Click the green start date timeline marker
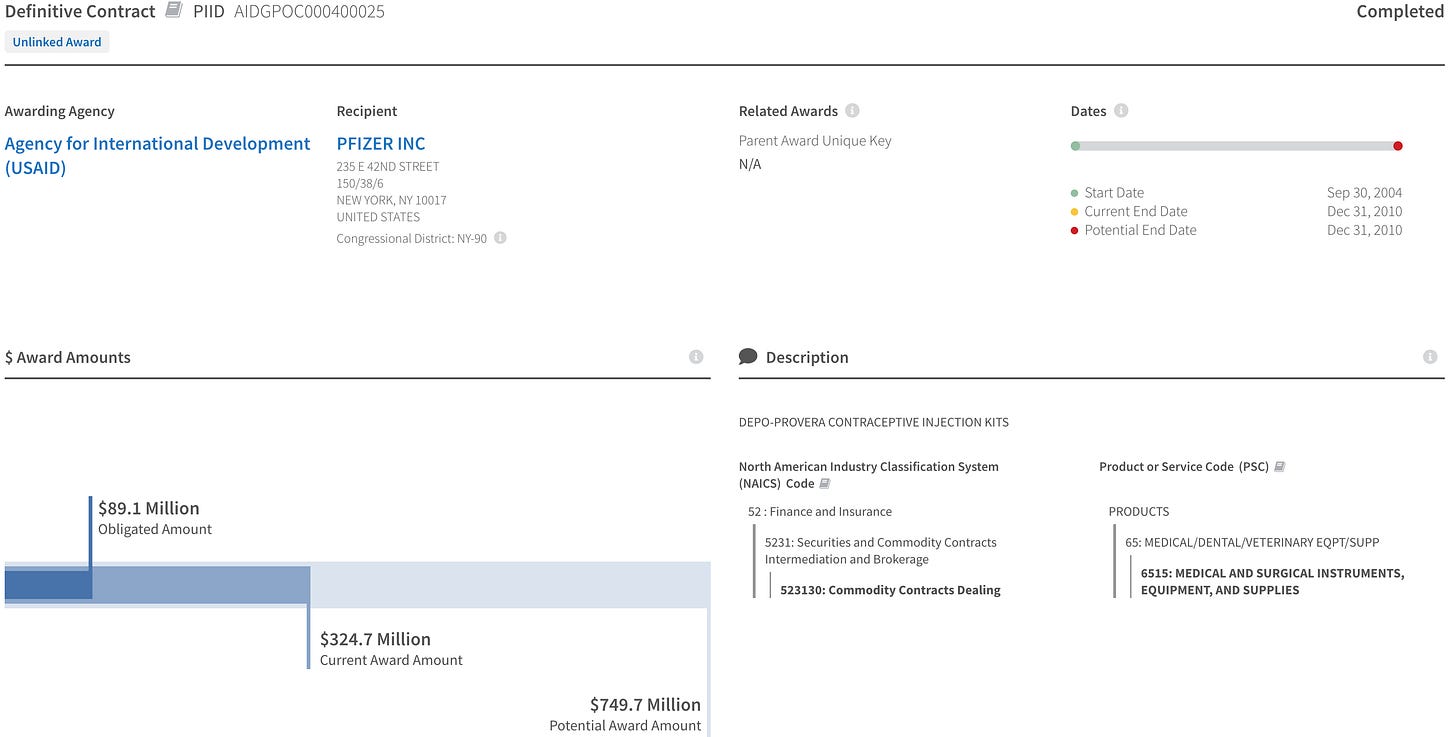Image resolution: width=1456 pixels, height=737 pixels. tap(1075, 146)
